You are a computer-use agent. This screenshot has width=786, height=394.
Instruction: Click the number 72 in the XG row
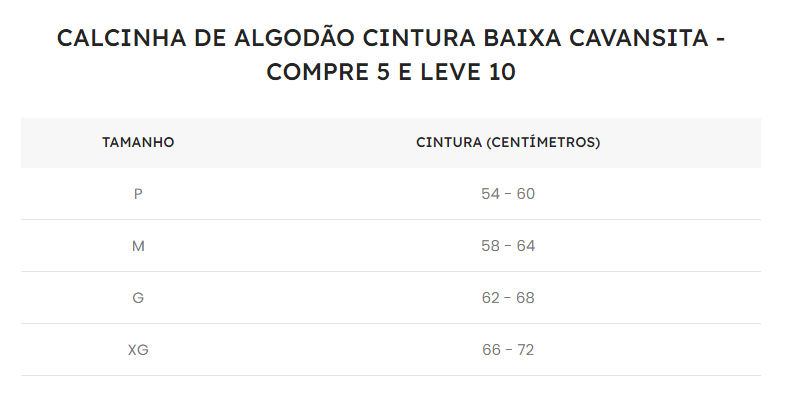coord(526,349)
